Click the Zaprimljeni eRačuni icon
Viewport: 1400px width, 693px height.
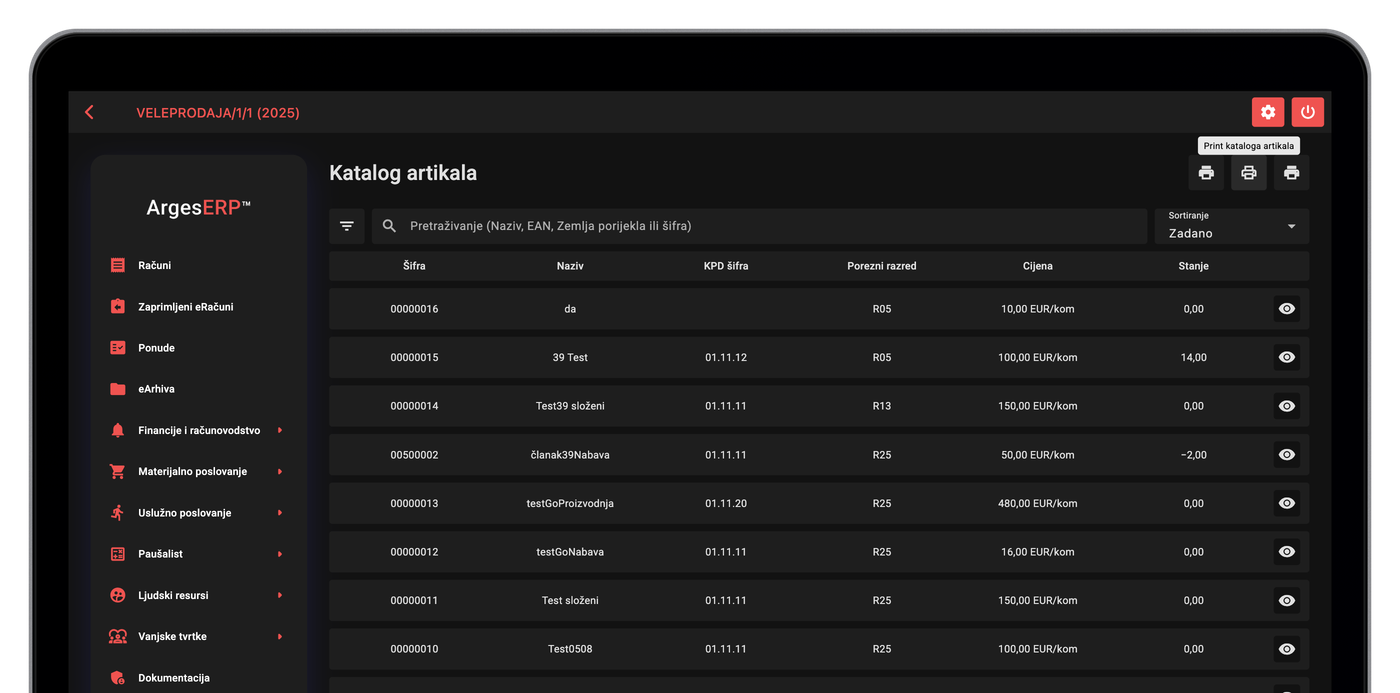click(118, 307)
